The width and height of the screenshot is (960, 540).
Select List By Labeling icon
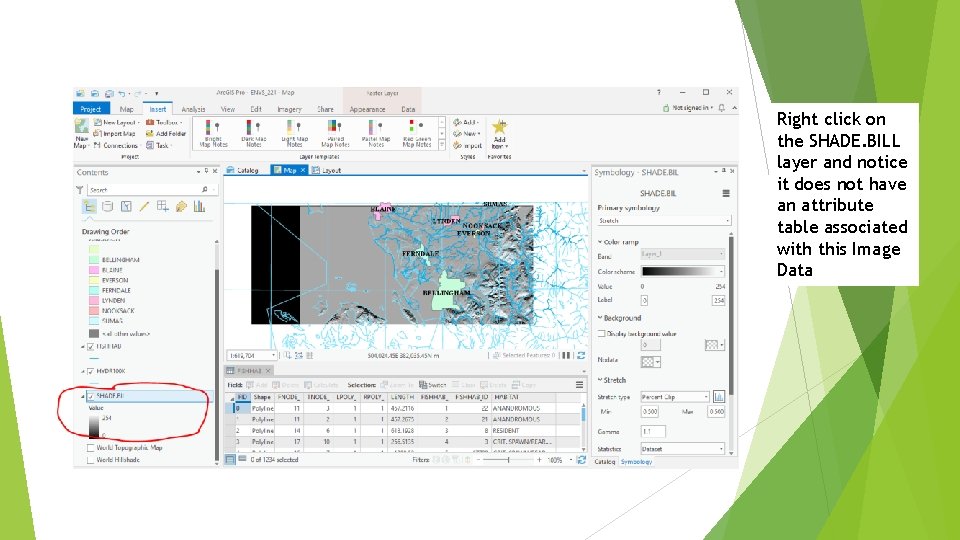tap(181, 207)
